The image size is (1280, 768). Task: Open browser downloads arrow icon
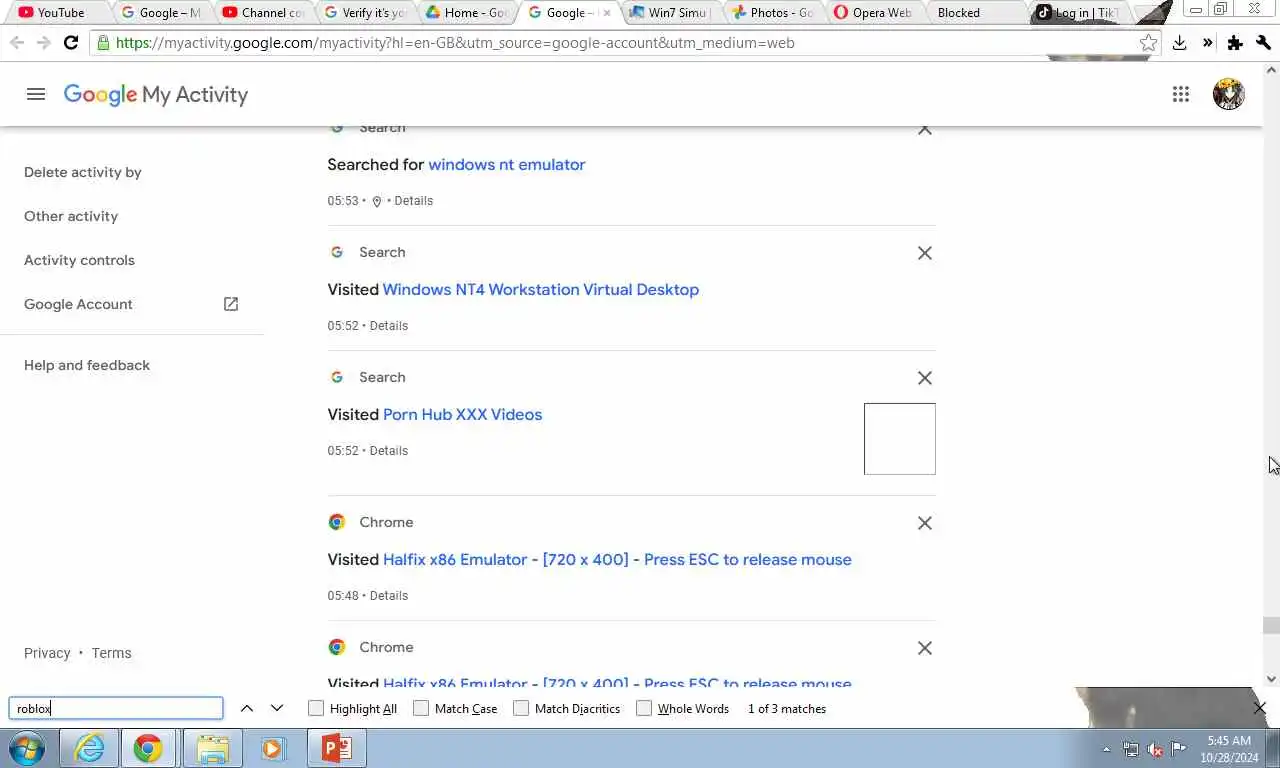tap(1179, 43)
